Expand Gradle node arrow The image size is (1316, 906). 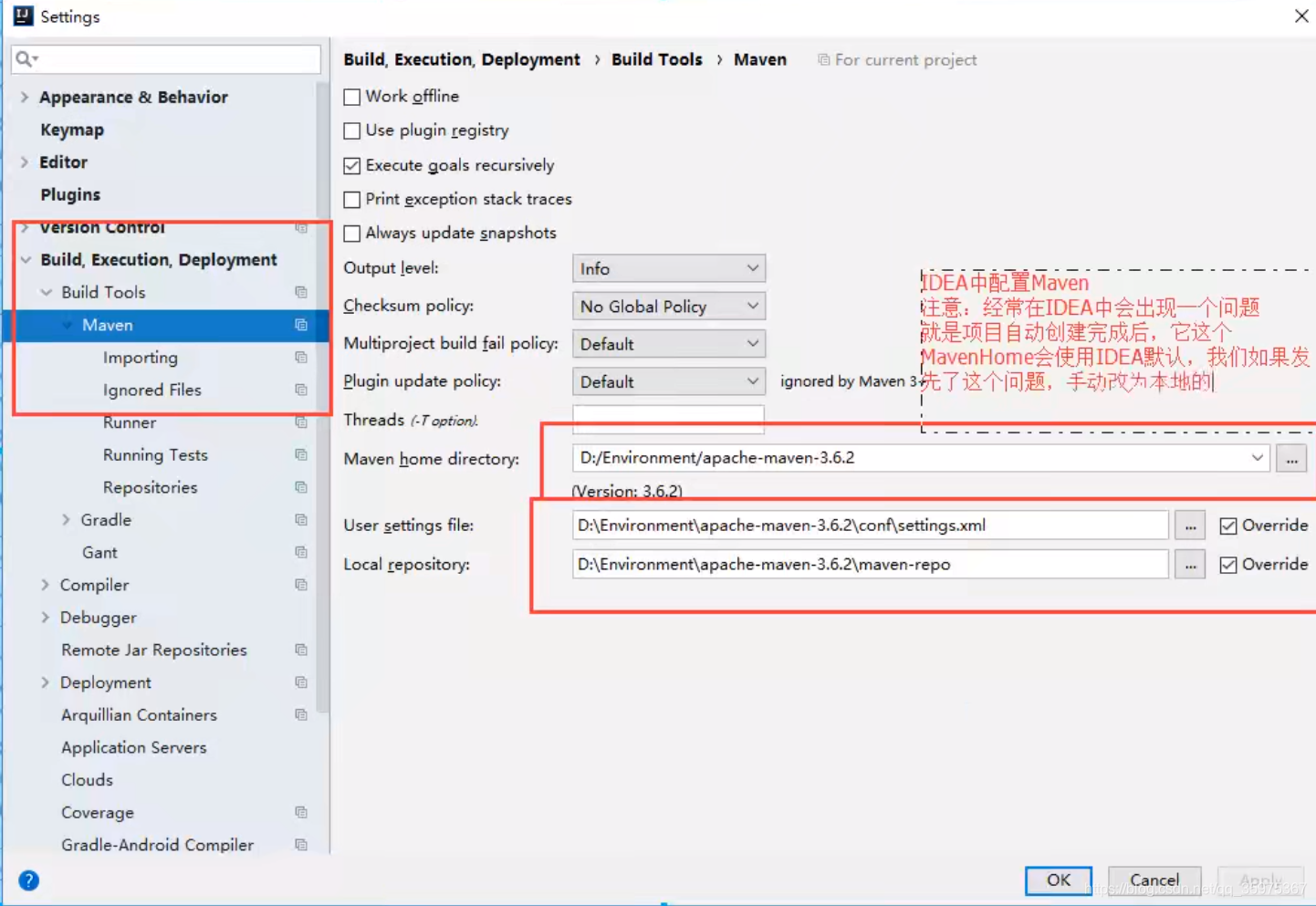click(x=66, y=520)
